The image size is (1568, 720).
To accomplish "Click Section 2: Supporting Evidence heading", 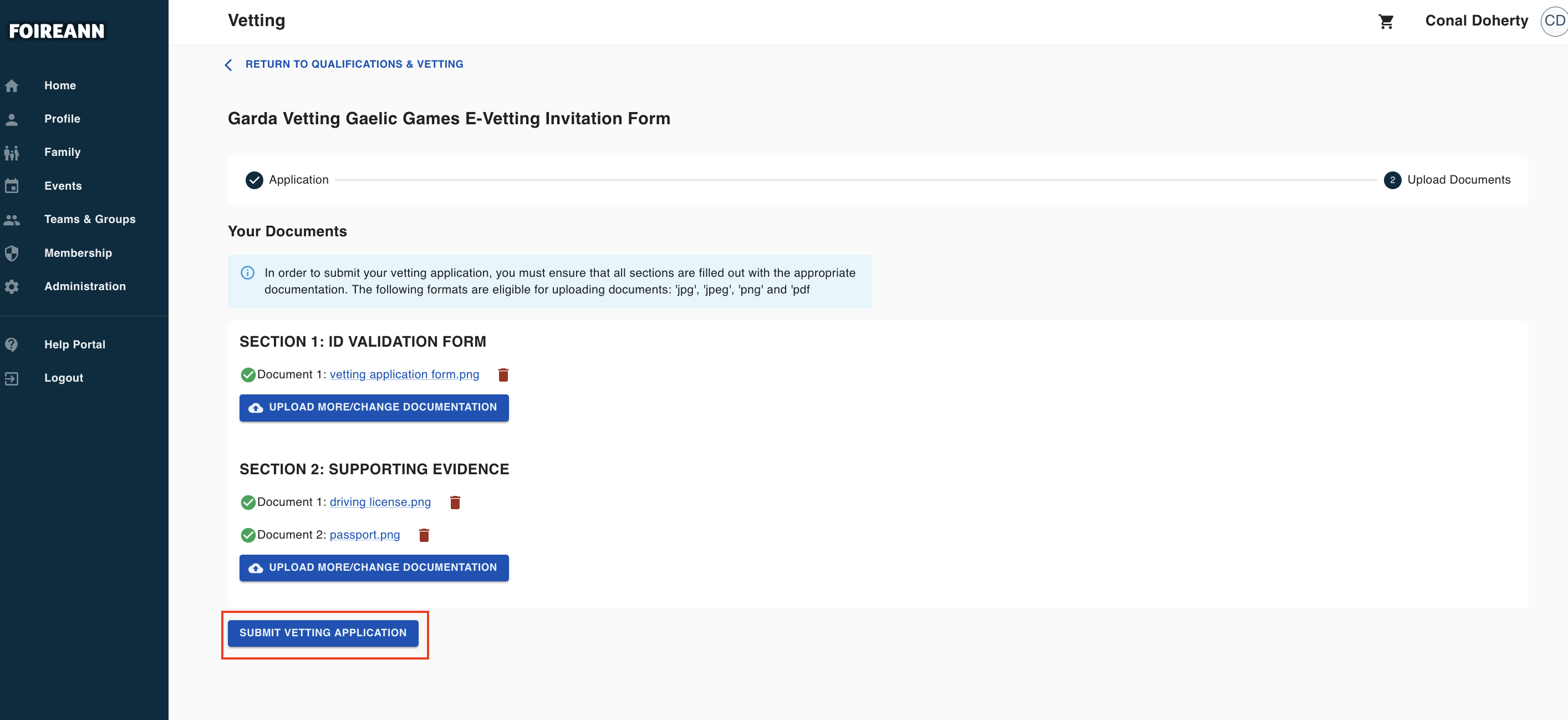I will point(374,469).
